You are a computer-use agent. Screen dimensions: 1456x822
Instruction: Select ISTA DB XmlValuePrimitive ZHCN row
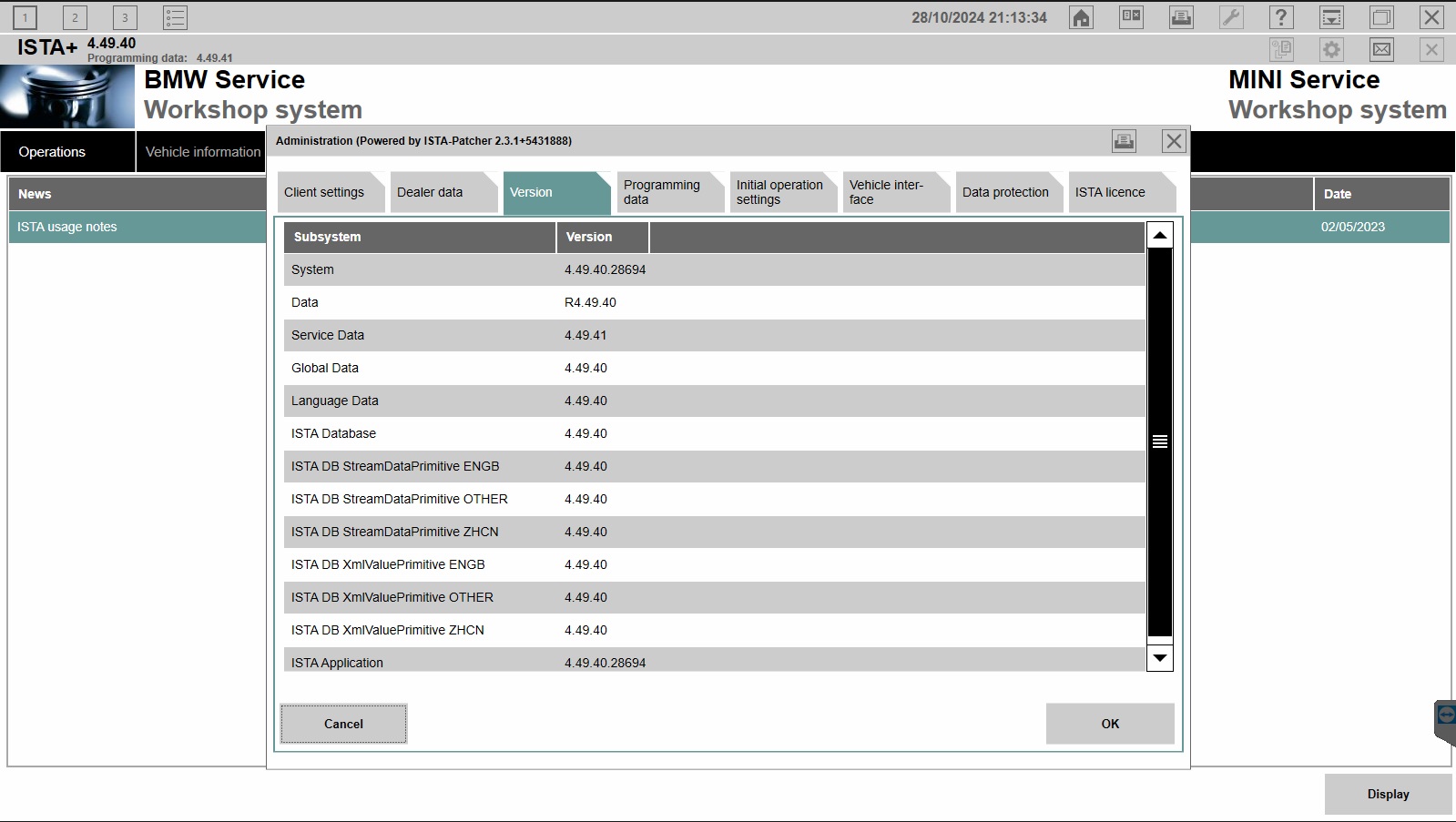pos(714,630)
